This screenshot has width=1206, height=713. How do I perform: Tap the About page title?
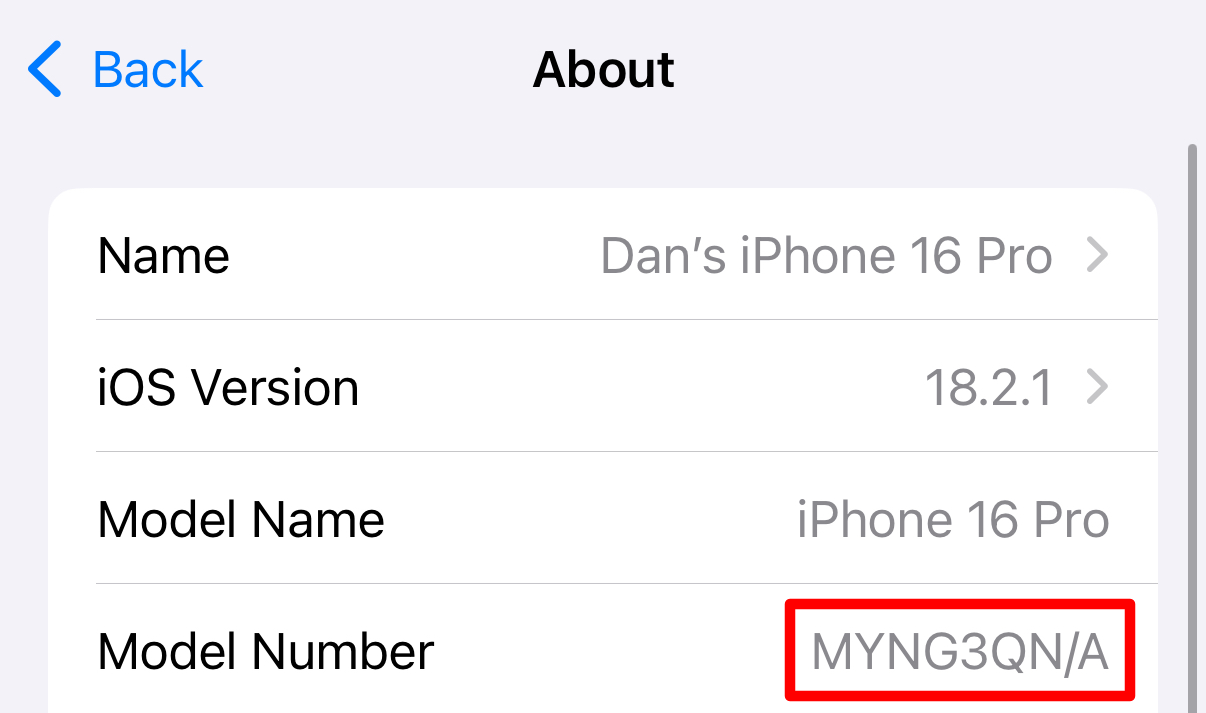click(603, 69)
